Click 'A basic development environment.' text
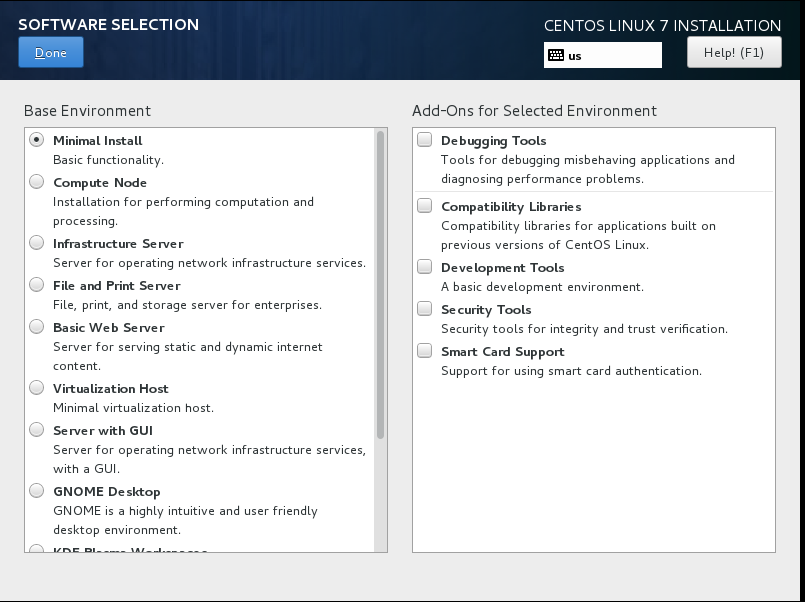 click(x=542, y=287)
